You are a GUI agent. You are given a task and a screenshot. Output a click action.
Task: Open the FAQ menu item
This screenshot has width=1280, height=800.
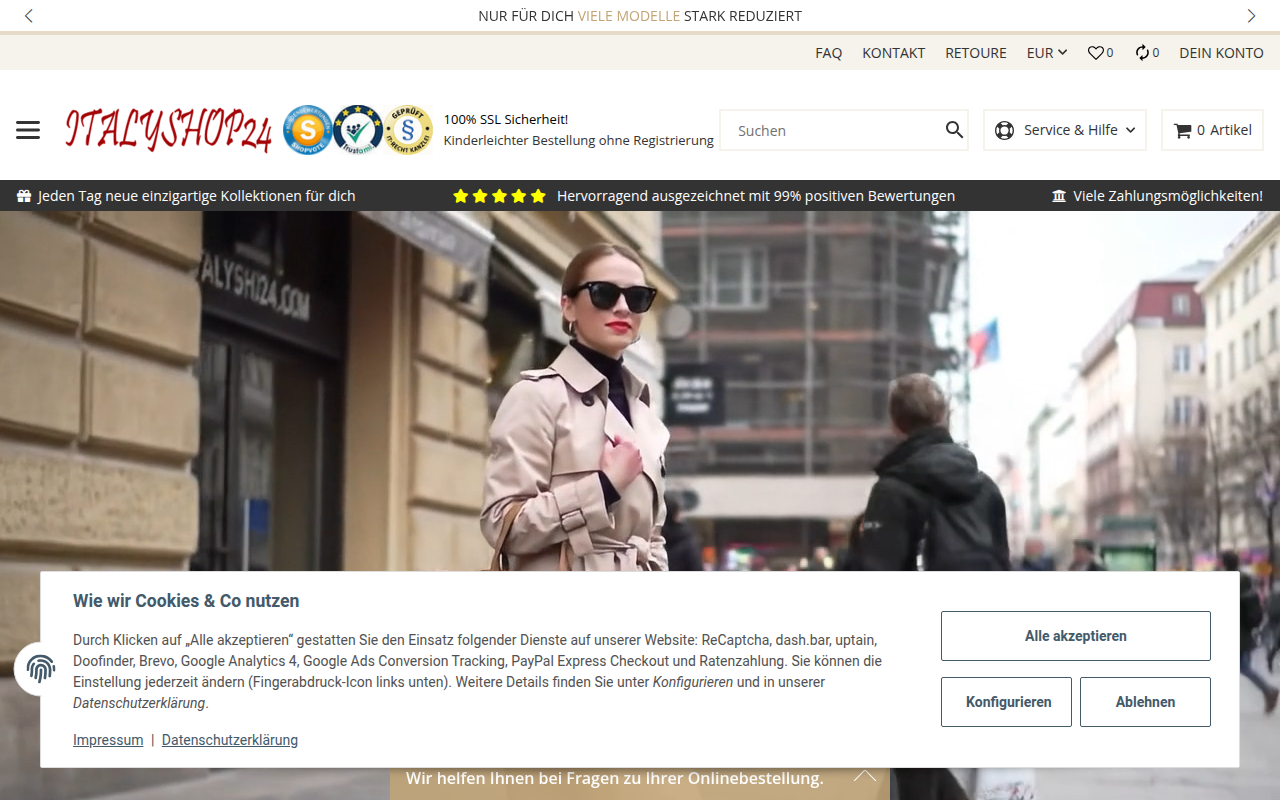tap(829, 53)
